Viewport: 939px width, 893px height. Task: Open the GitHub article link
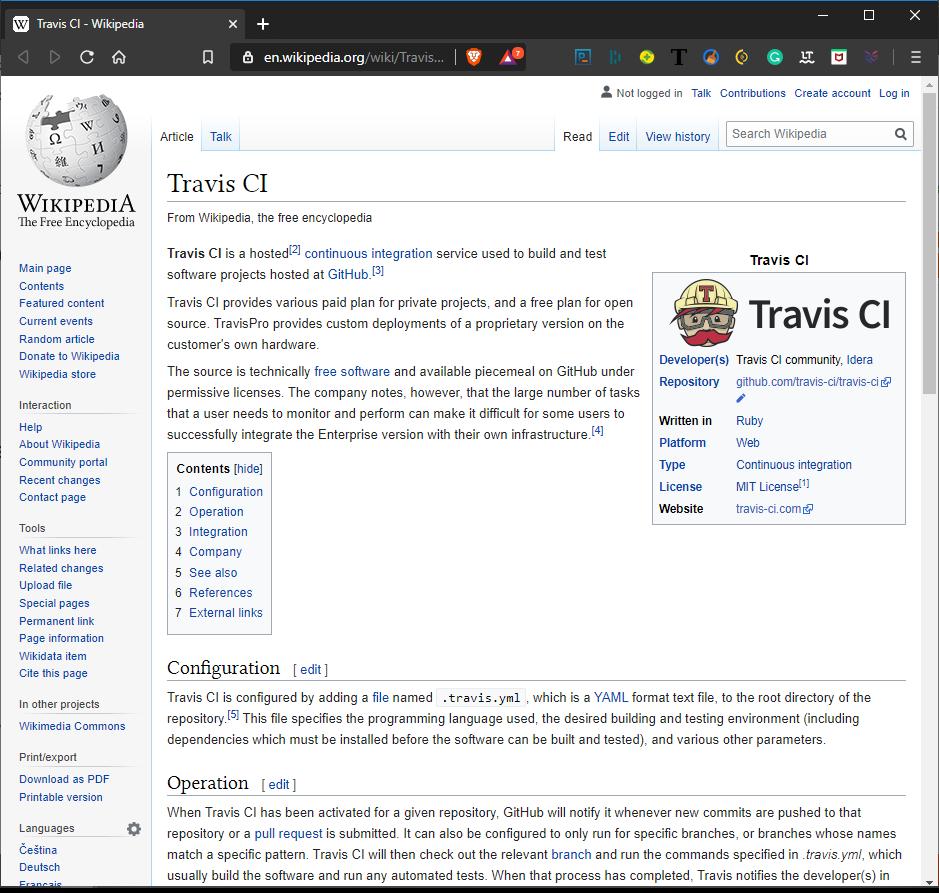pyautogui.click(x=348, y=274)
